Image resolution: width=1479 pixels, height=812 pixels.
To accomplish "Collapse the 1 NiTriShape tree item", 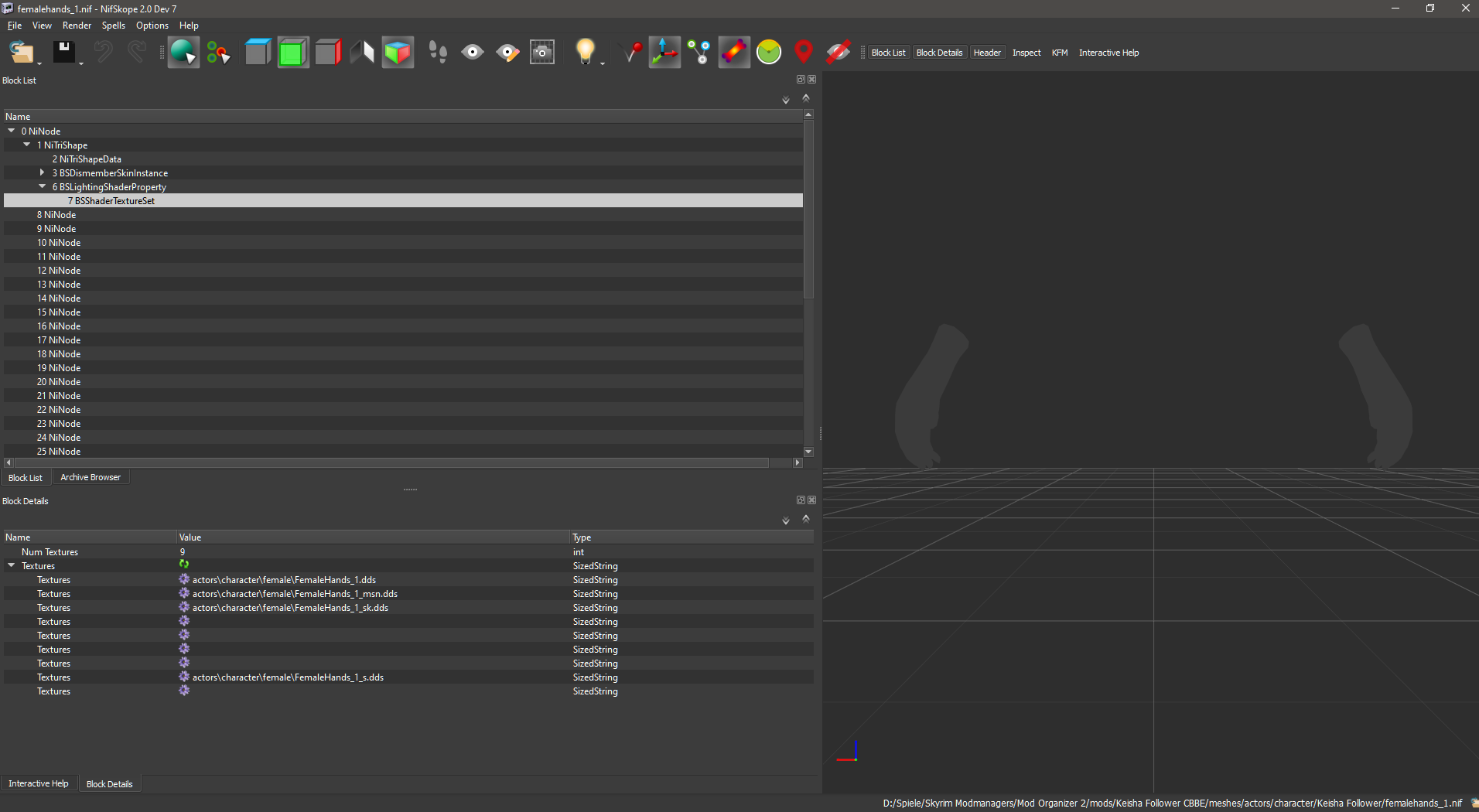I will coord(27,145).
